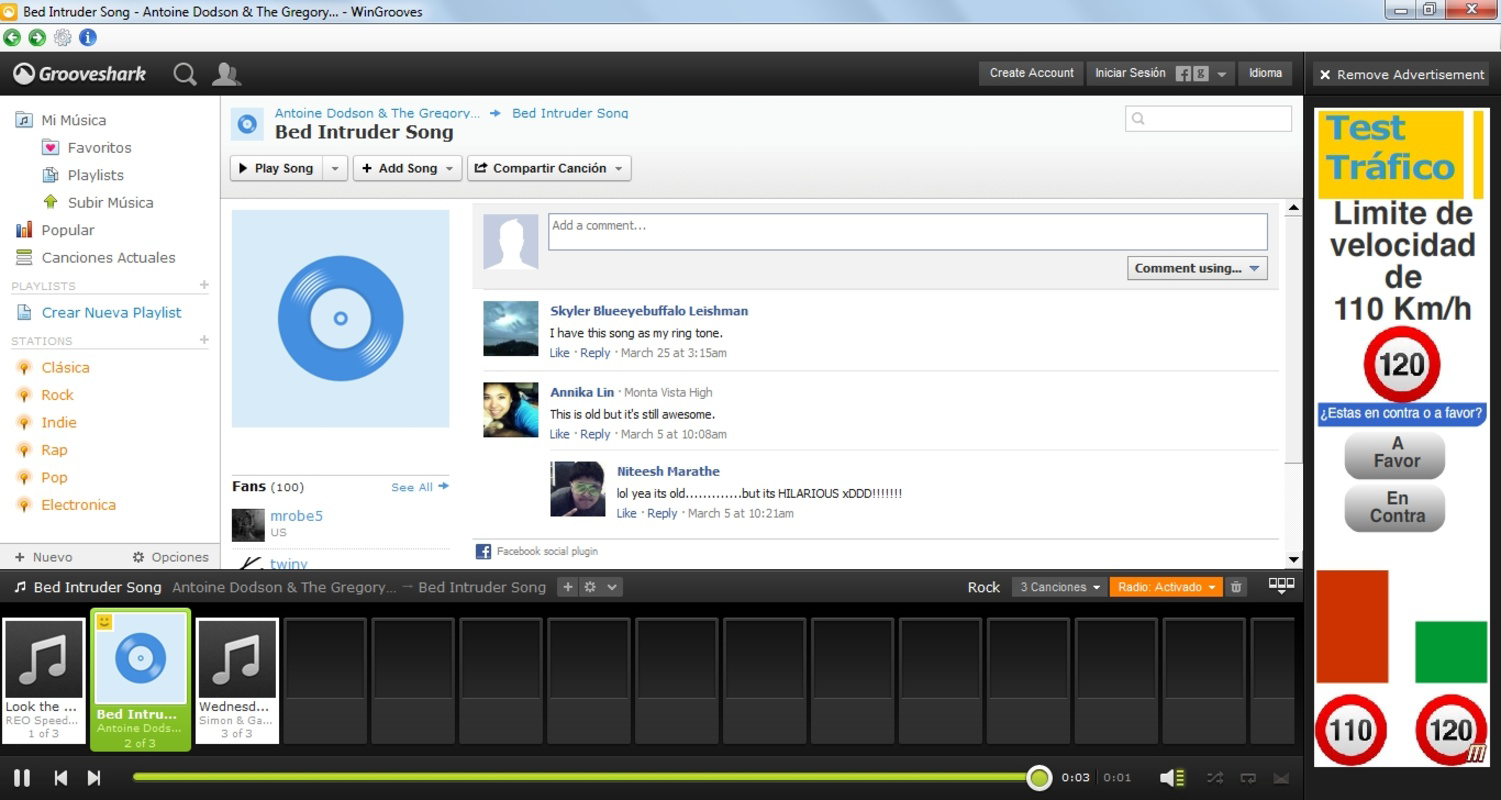Click the Crear Nueva Playlist link

click(x=111, y=312)
